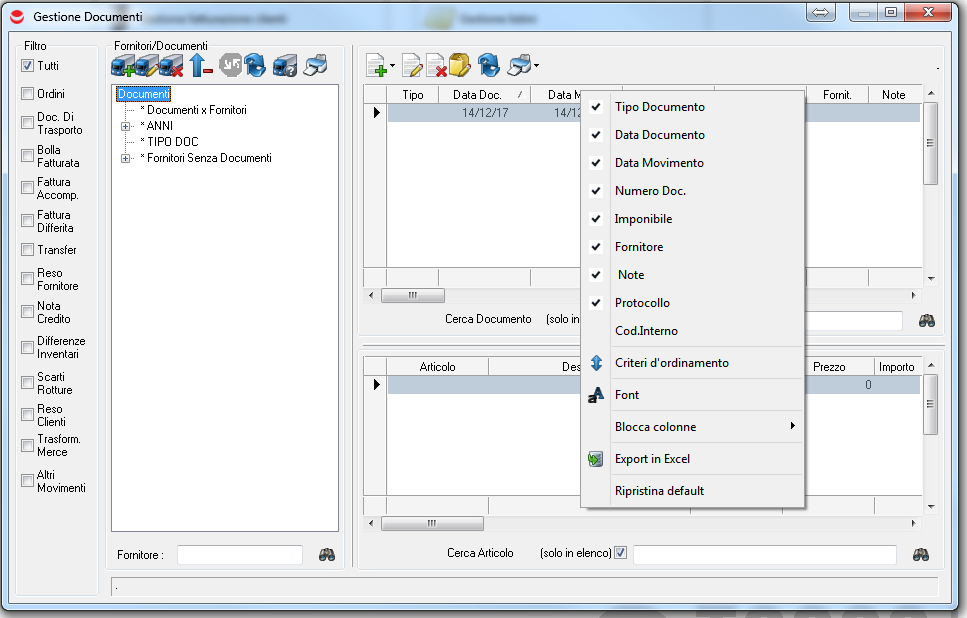Screen dimensions: 967x618
Task: Click the binoculars icon beside the Fornitore field
Action: tap(327, 554)
